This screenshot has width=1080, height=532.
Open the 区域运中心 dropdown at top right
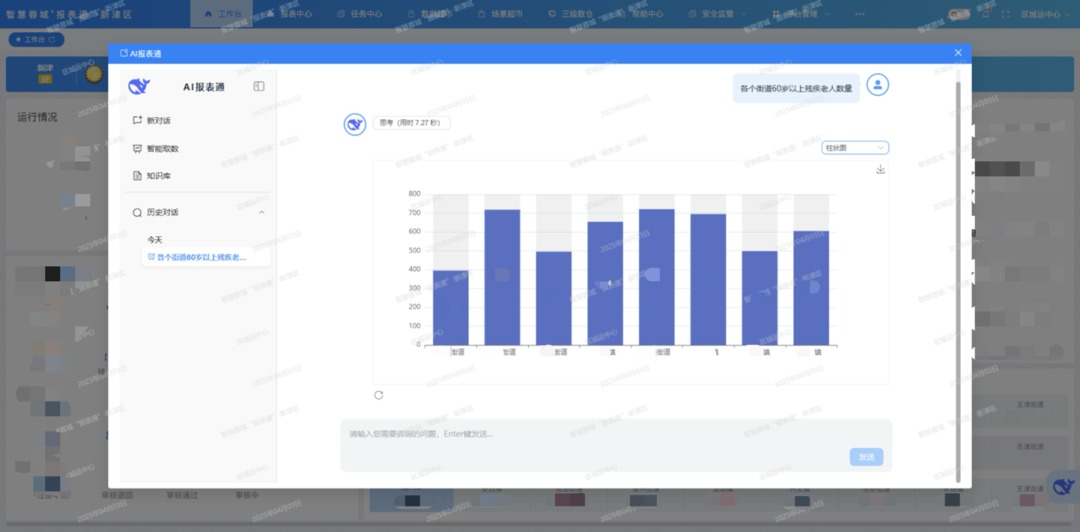click(1045, 14)
